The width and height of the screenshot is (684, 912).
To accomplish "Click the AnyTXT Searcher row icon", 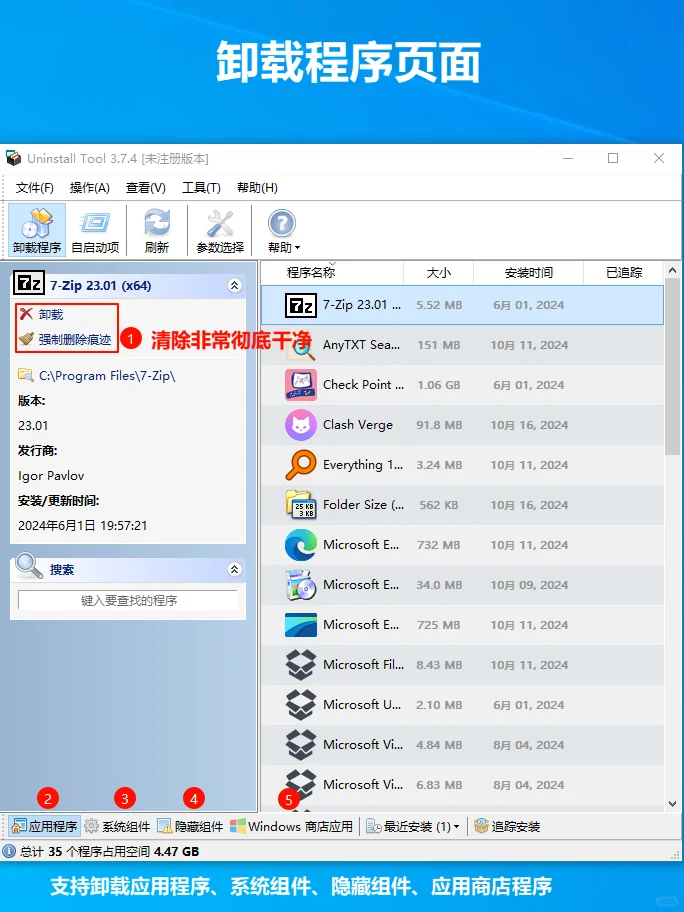I will coord(301,345).
